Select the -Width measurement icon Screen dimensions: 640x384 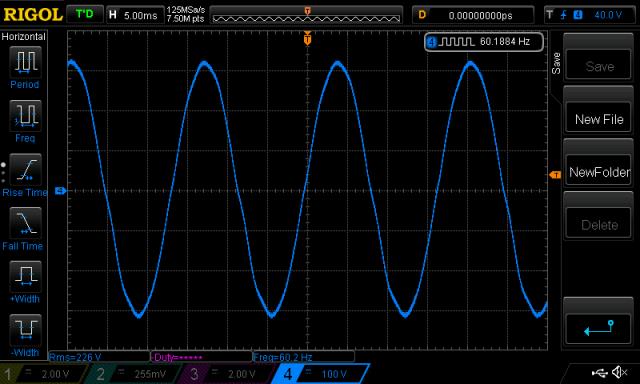pyautogui.click(x=25, y=330)
